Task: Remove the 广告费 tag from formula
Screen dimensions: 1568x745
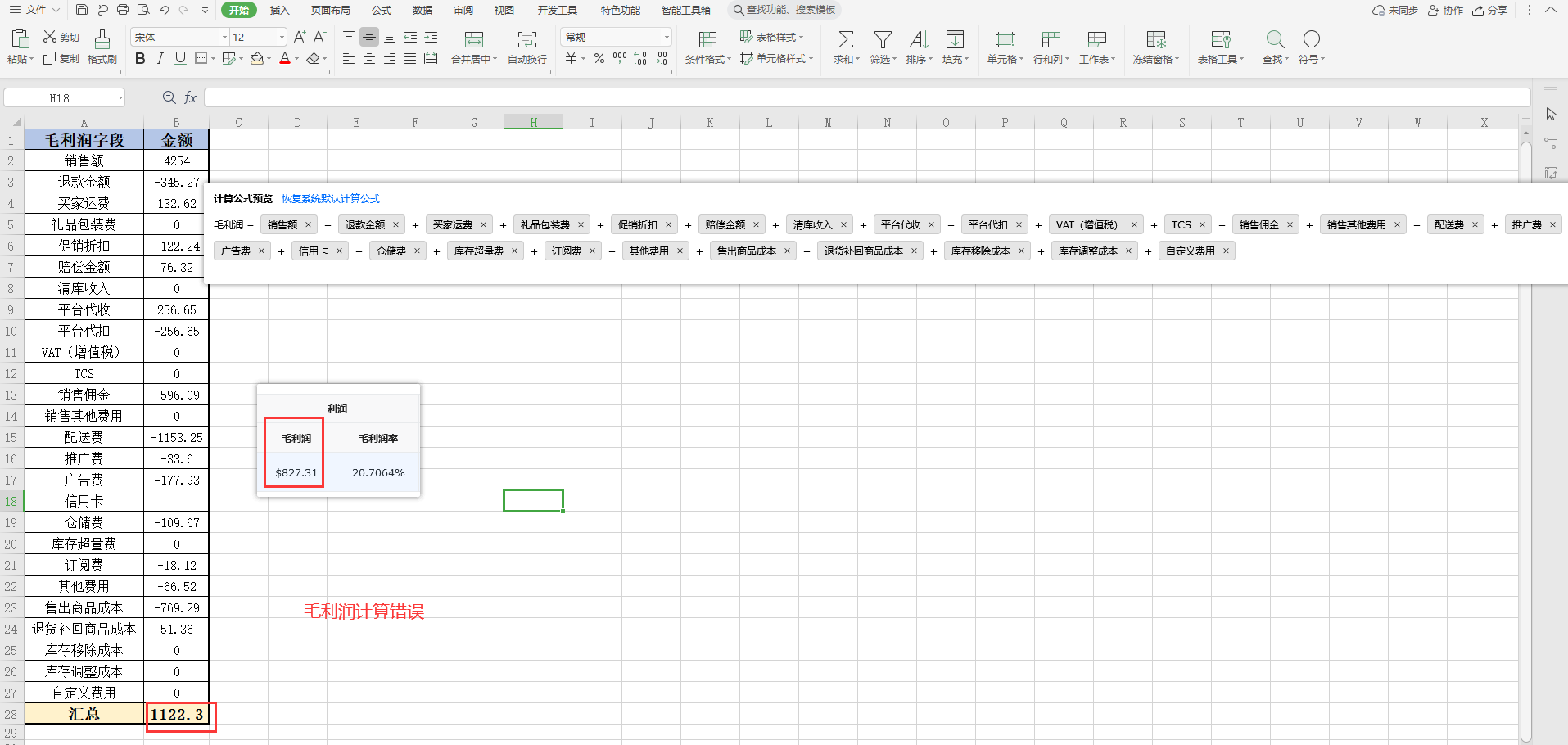Action: (x=262, y=251)
